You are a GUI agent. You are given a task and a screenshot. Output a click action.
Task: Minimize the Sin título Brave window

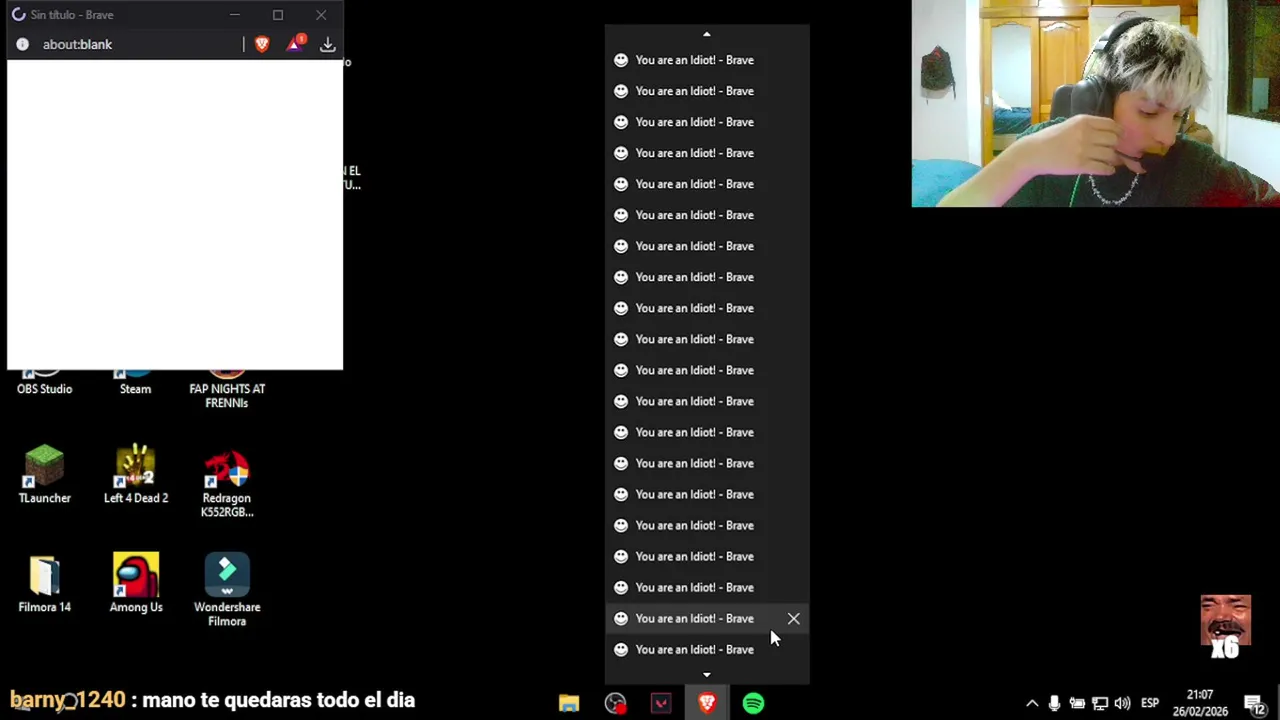point(234,15)
